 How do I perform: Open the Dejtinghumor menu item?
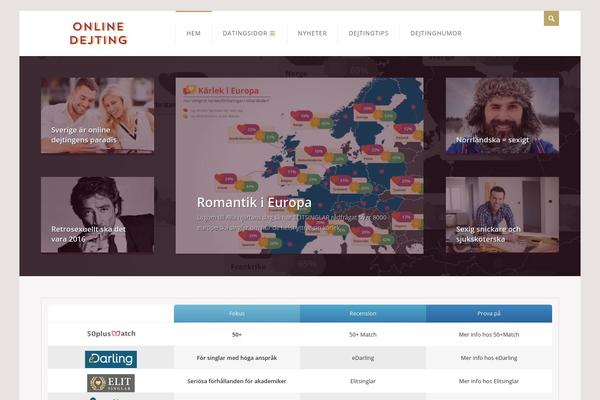[436, 33]
